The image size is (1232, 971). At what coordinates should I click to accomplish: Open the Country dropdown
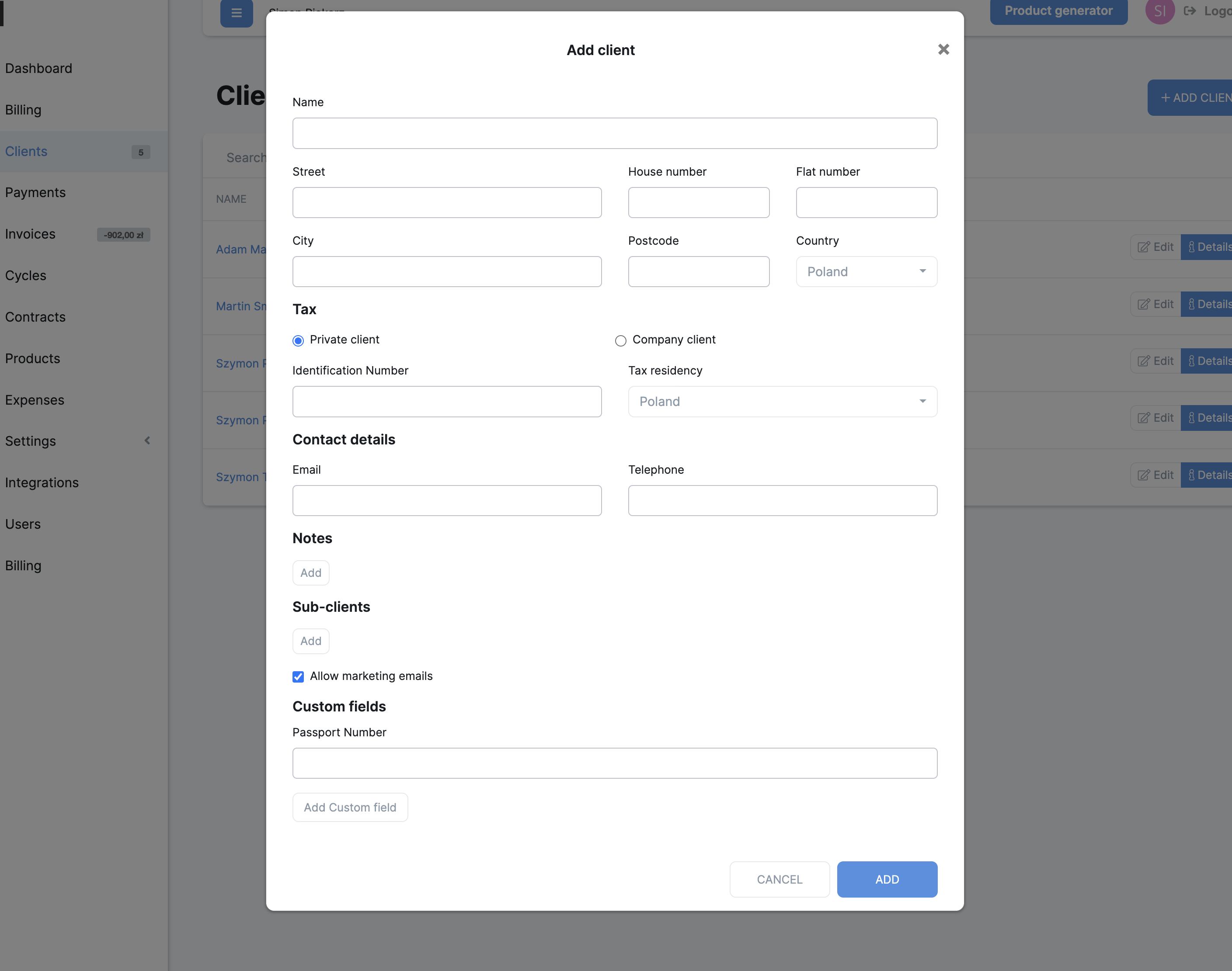[866, 272]
